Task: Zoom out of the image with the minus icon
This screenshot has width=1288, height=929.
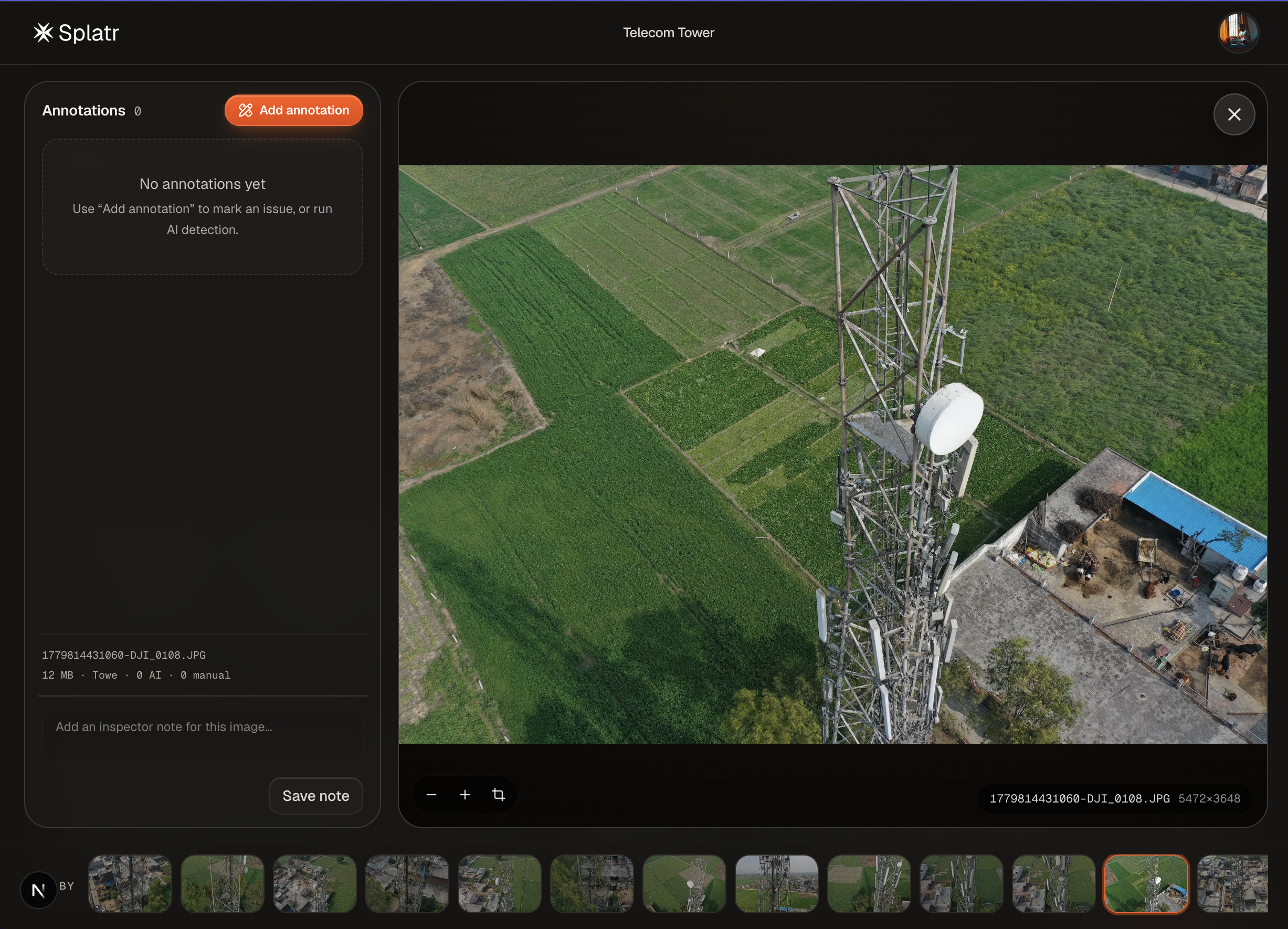Action: tap(431, 795)
